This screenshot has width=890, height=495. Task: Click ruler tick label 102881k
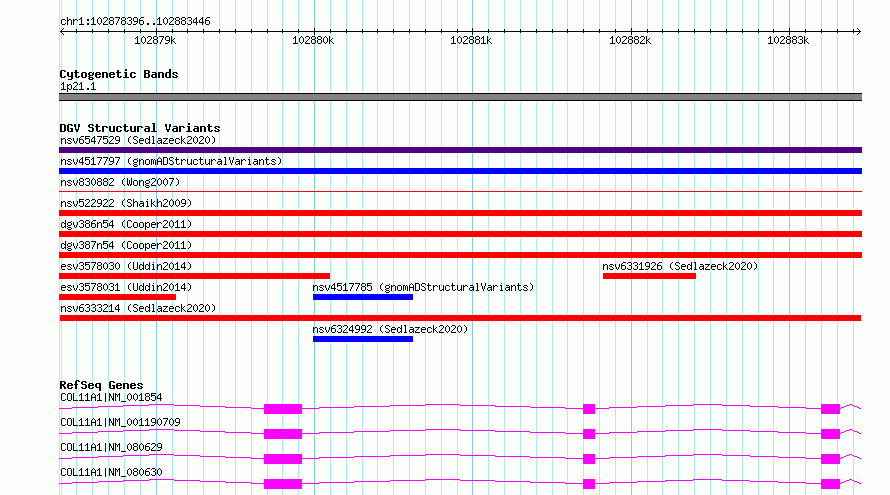[471, 40]
